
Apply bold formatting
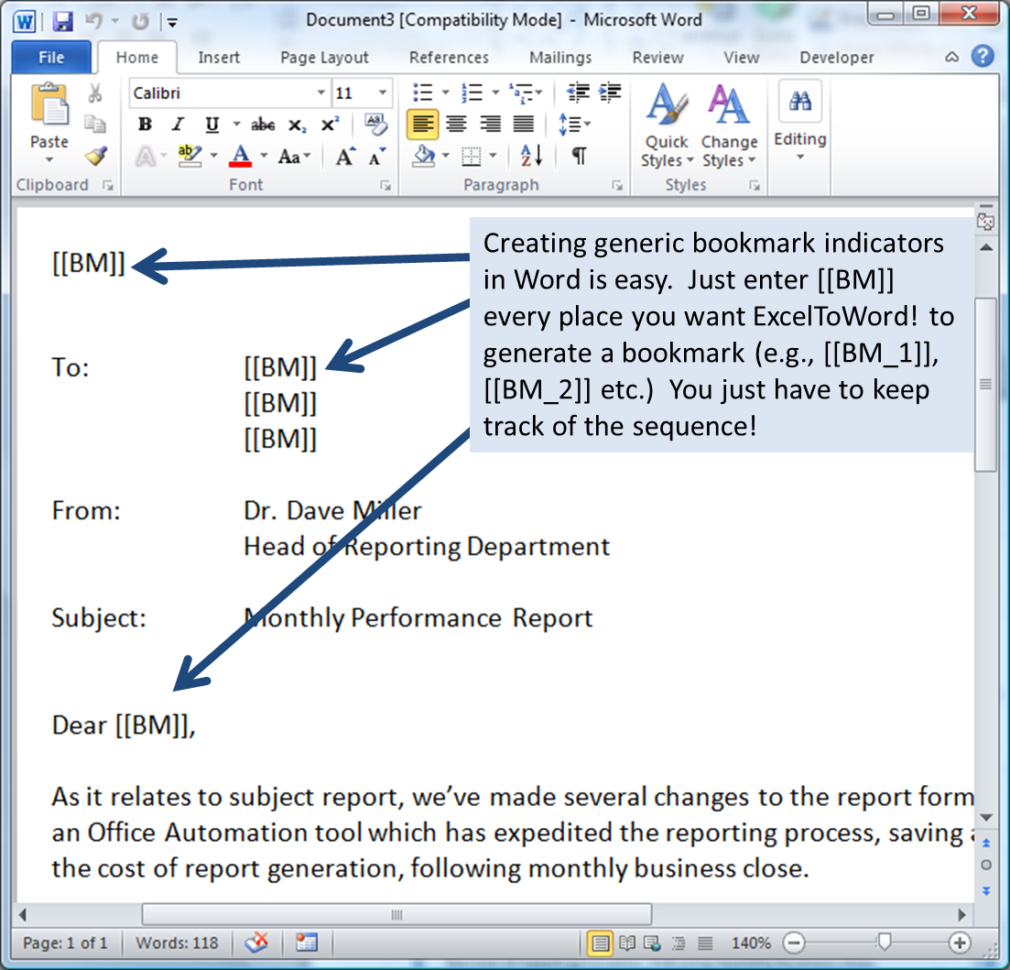[144, 124]
